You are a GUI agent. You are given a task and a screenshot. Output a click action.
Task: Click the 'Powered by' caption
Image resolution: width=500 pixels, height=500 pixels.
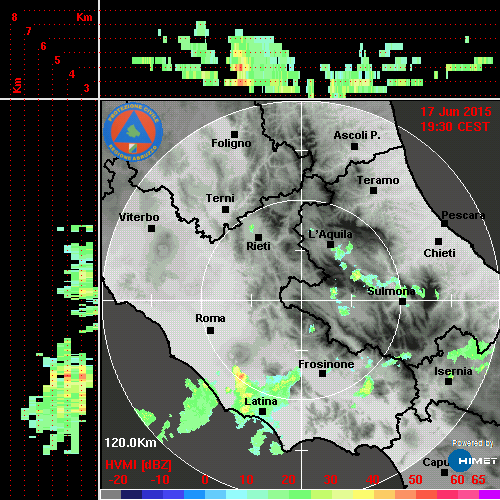coord(473,443)
